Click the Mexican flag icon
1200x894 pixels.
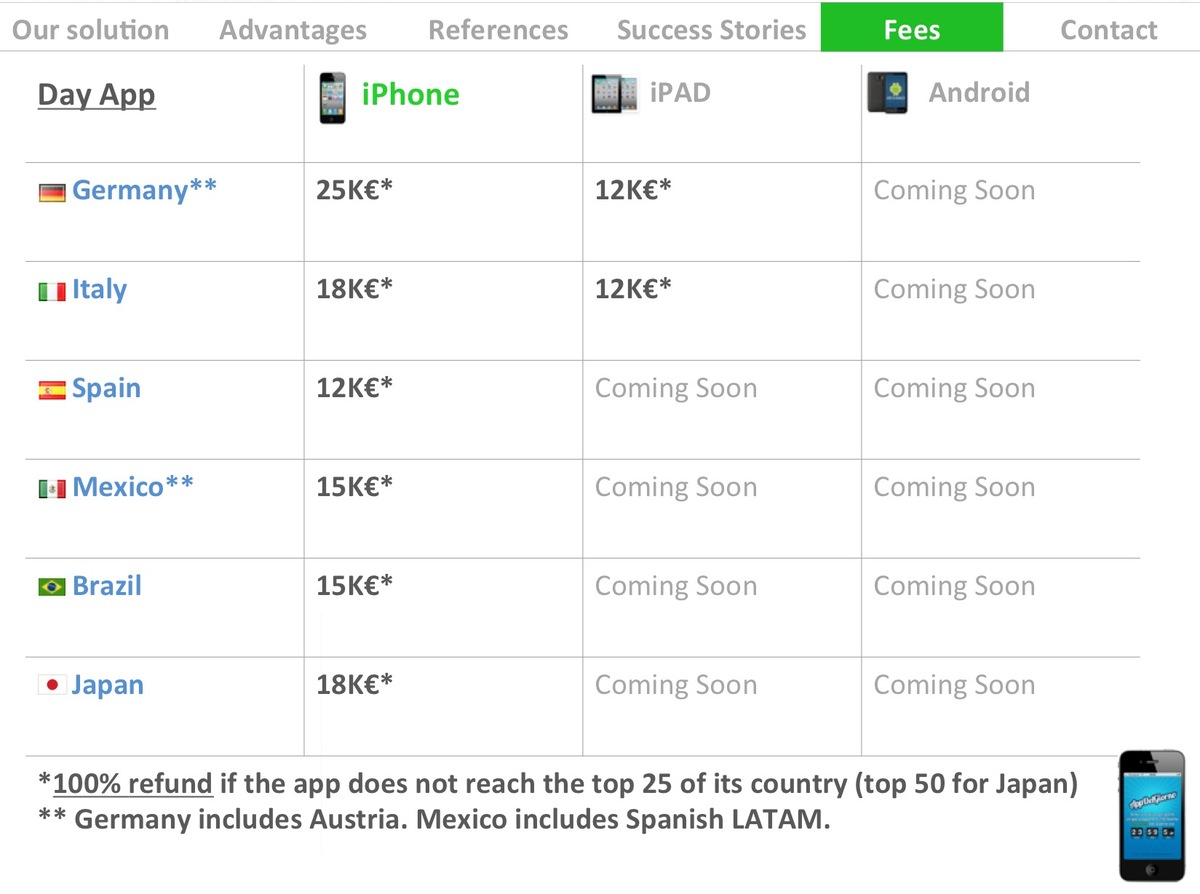coord(52,490)
